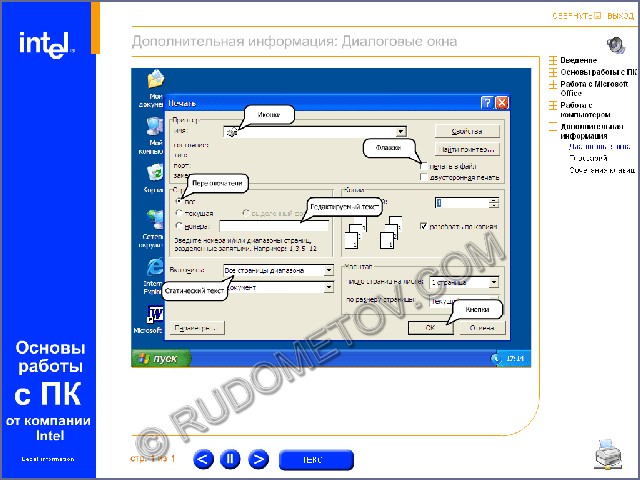This screenshot has width=640, height=480.
Task: Uncheck разобрать по копиям checkbox
Action: pyautogui.click(x=424, y=226)
